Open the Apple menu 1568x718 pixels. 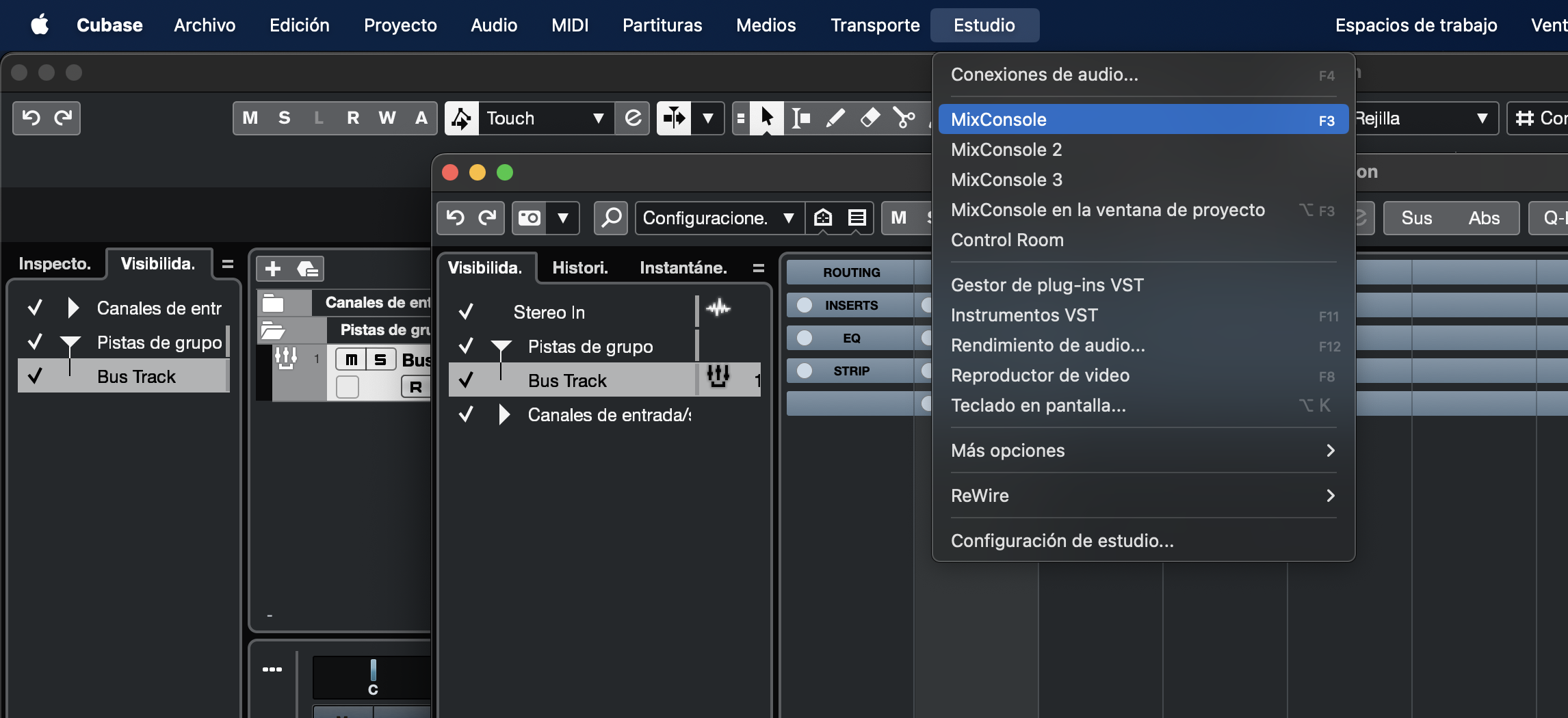(40, 25)
